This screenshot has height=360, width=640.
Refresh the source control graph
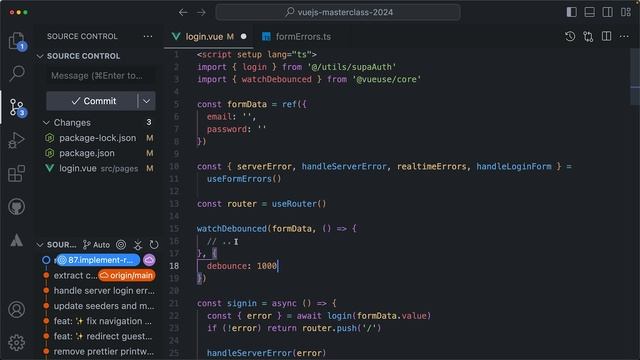pyautogui.click(x=154, y=245)
